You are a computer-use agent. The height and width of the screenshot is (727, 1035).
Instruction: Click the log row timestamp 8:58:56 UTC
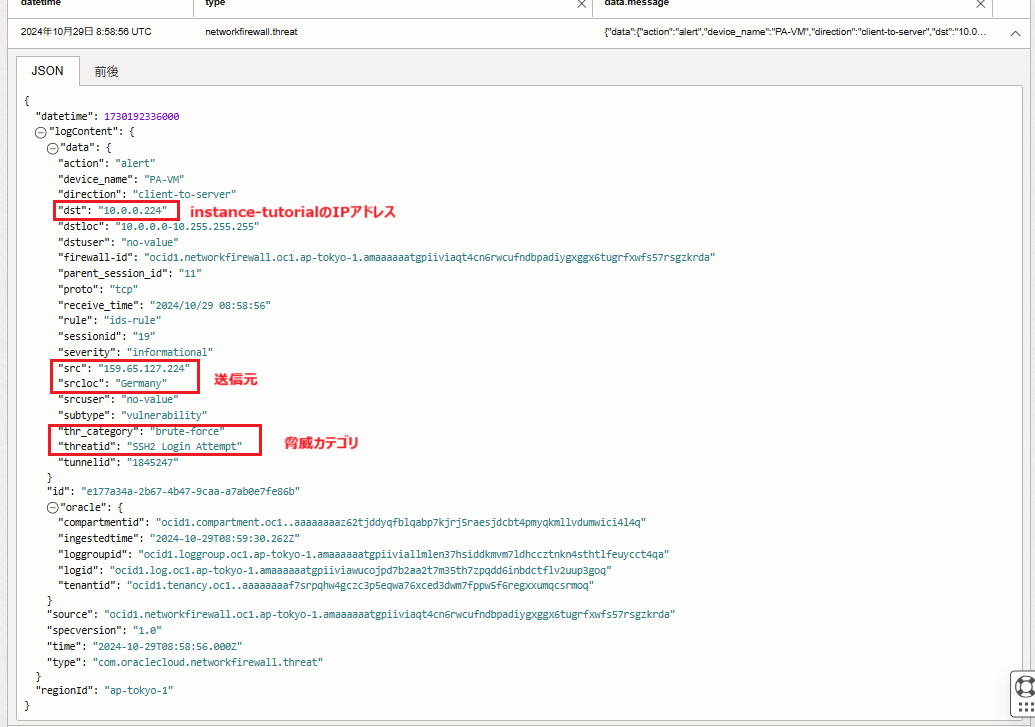(x=86, y=32)
